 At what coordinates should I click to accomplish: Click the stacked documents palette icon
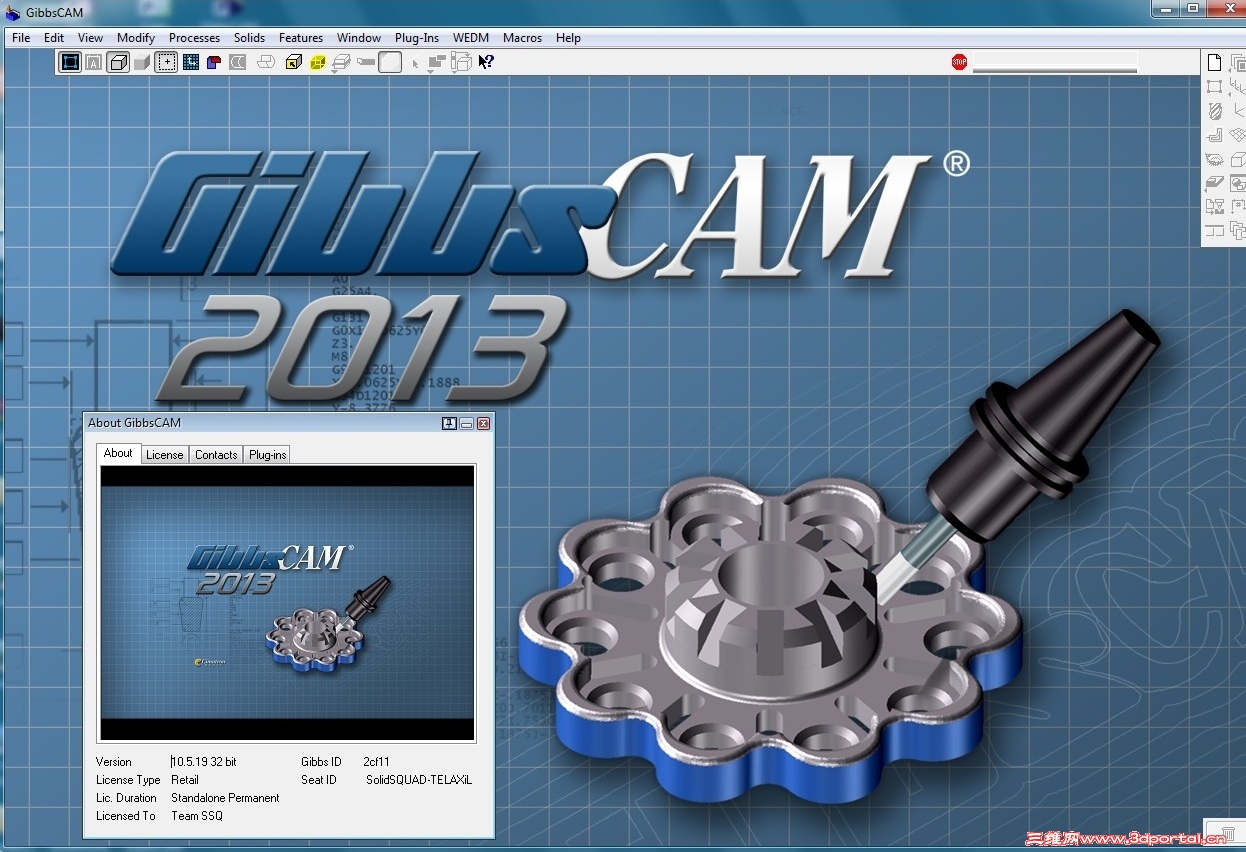point(1239,230)
